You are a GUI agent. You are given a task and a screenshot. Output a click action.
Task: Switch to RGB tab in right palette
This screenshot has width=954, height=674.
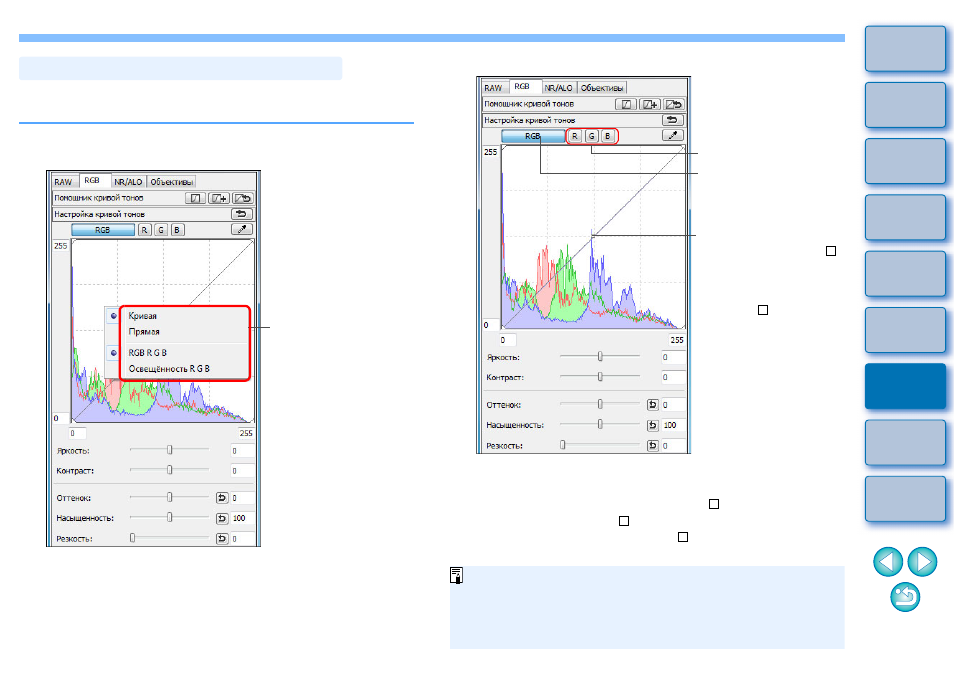522,86
